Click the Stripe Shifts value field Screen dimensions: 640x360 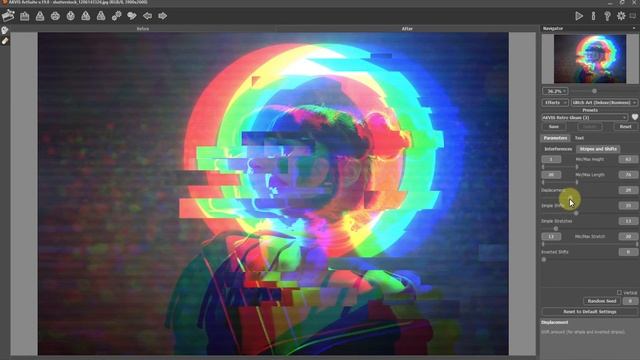pyautogui.click(x=628, y=205)
